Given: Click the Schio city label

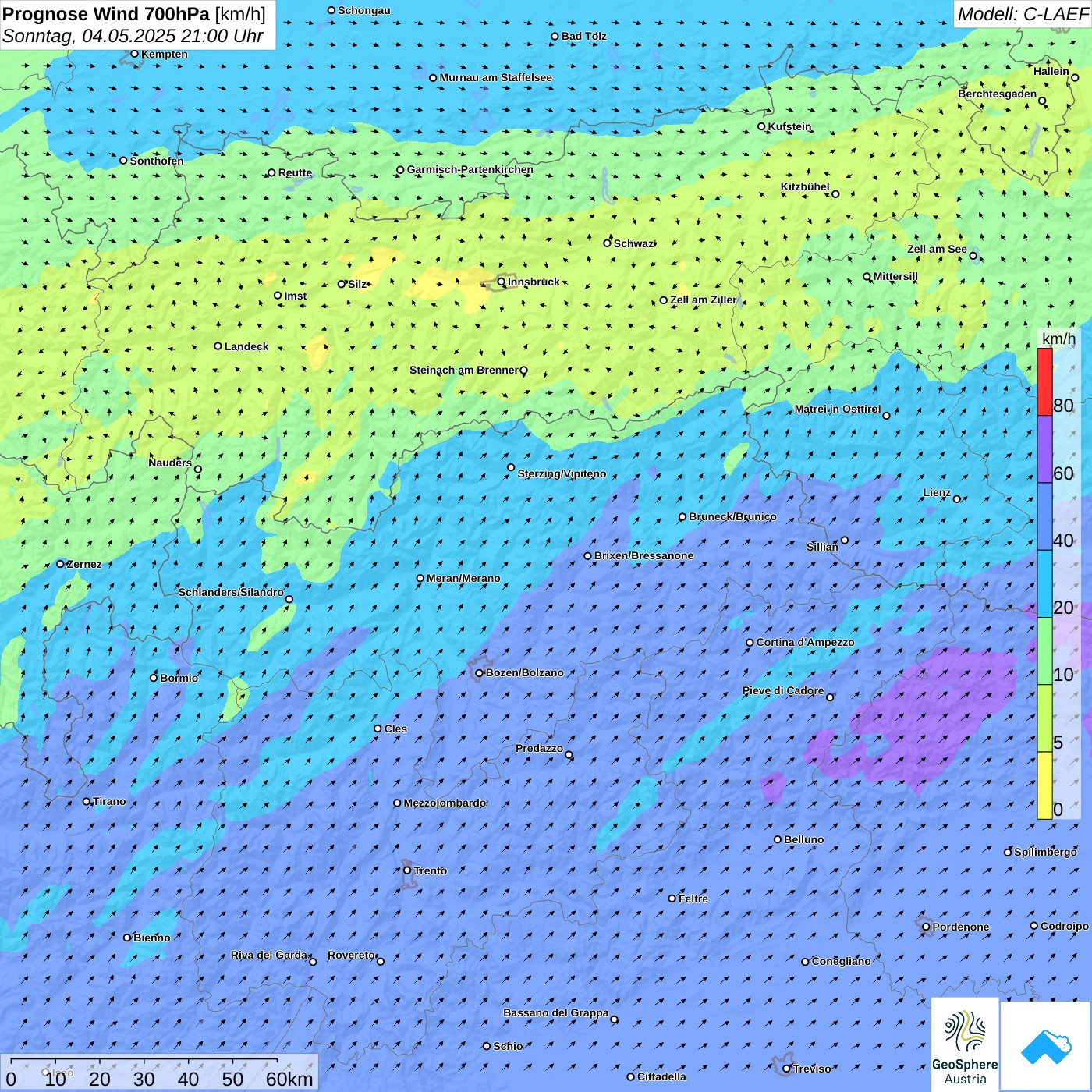Looking at the screenshot, I should pos(508,1046).
